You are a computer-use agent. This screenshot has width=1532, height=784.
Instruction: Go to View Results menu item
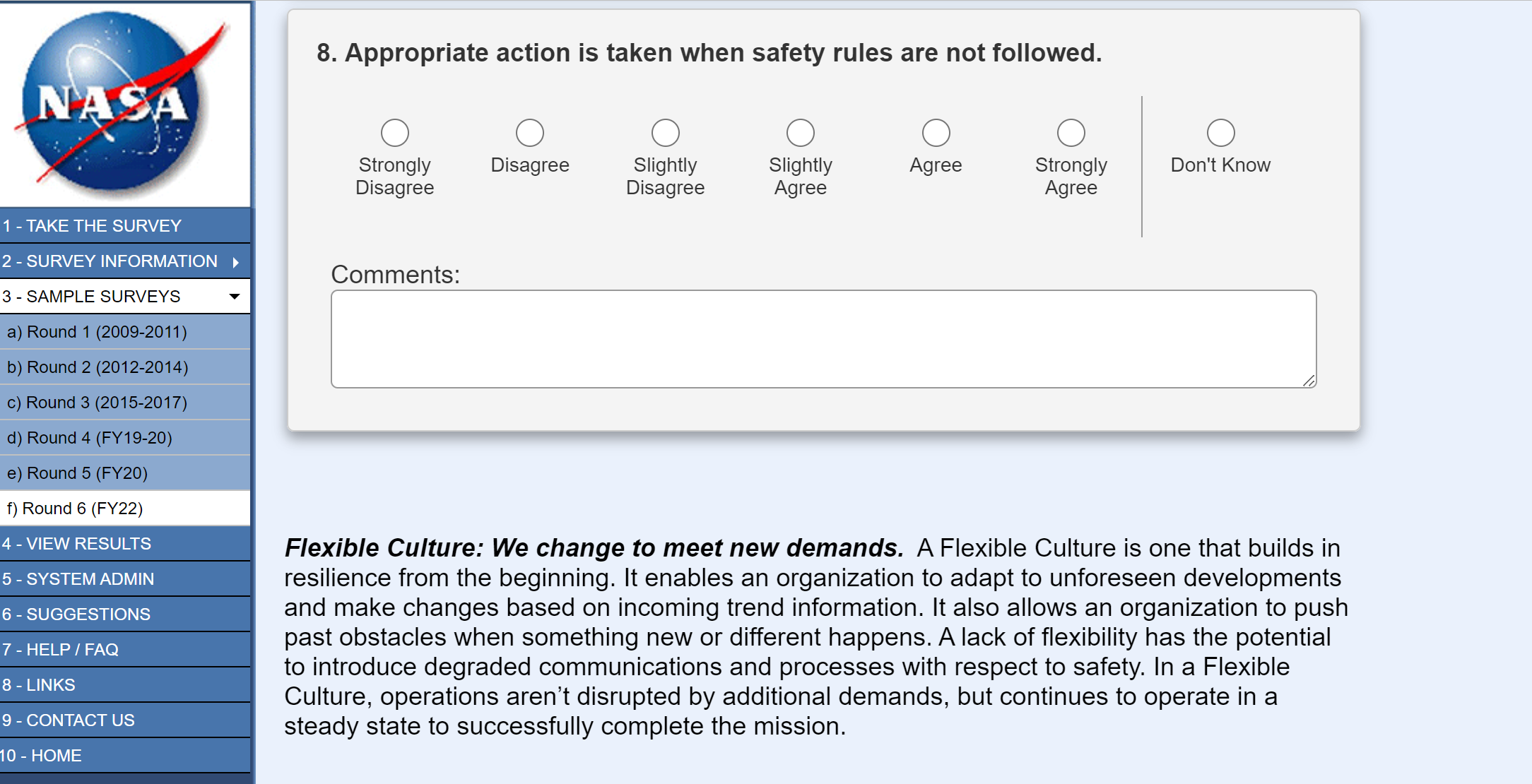76,544
